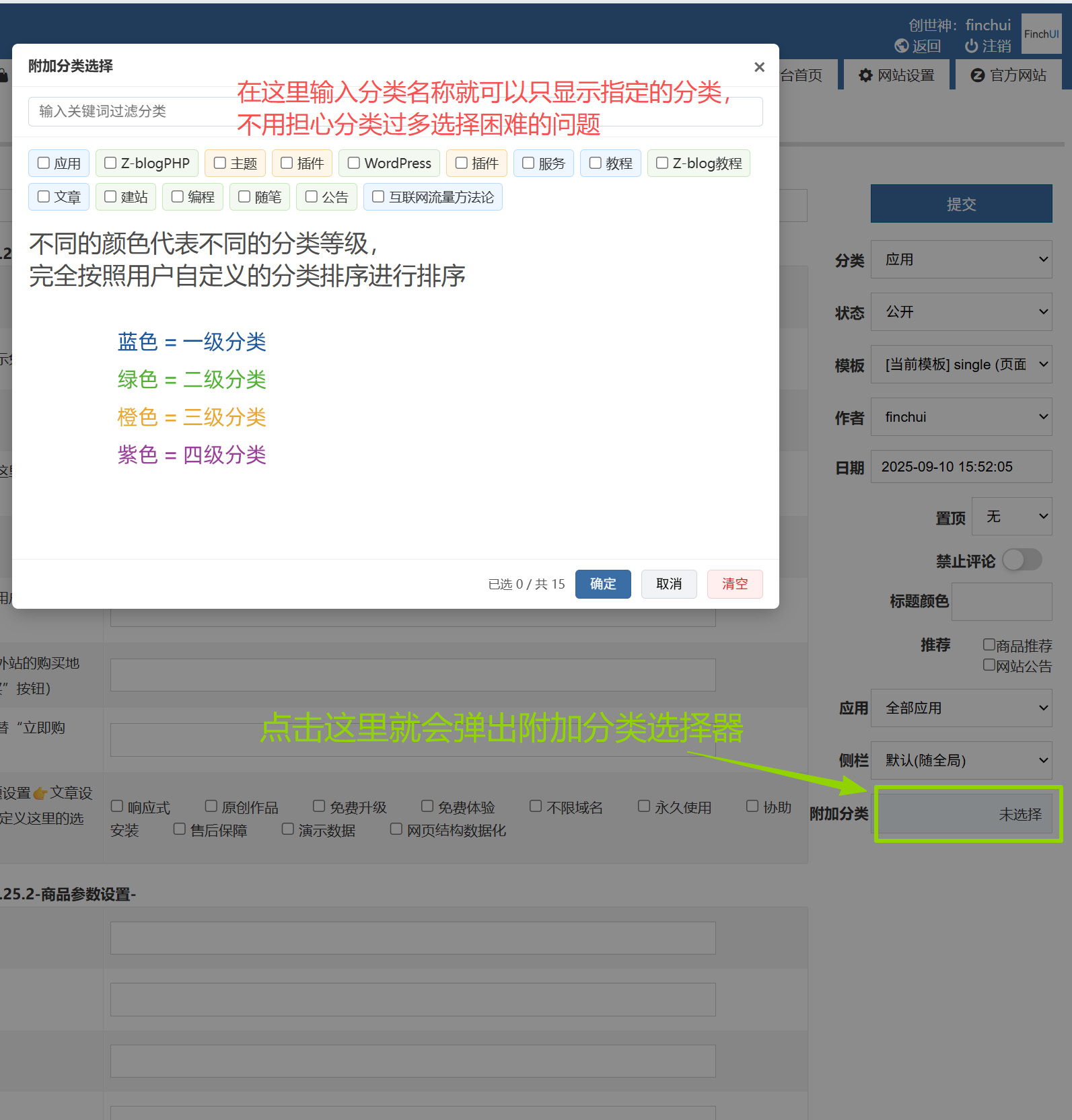The image size is (1072, 1120).
Task: Check the 不限域名 checkbox
Action: [536, 806]
